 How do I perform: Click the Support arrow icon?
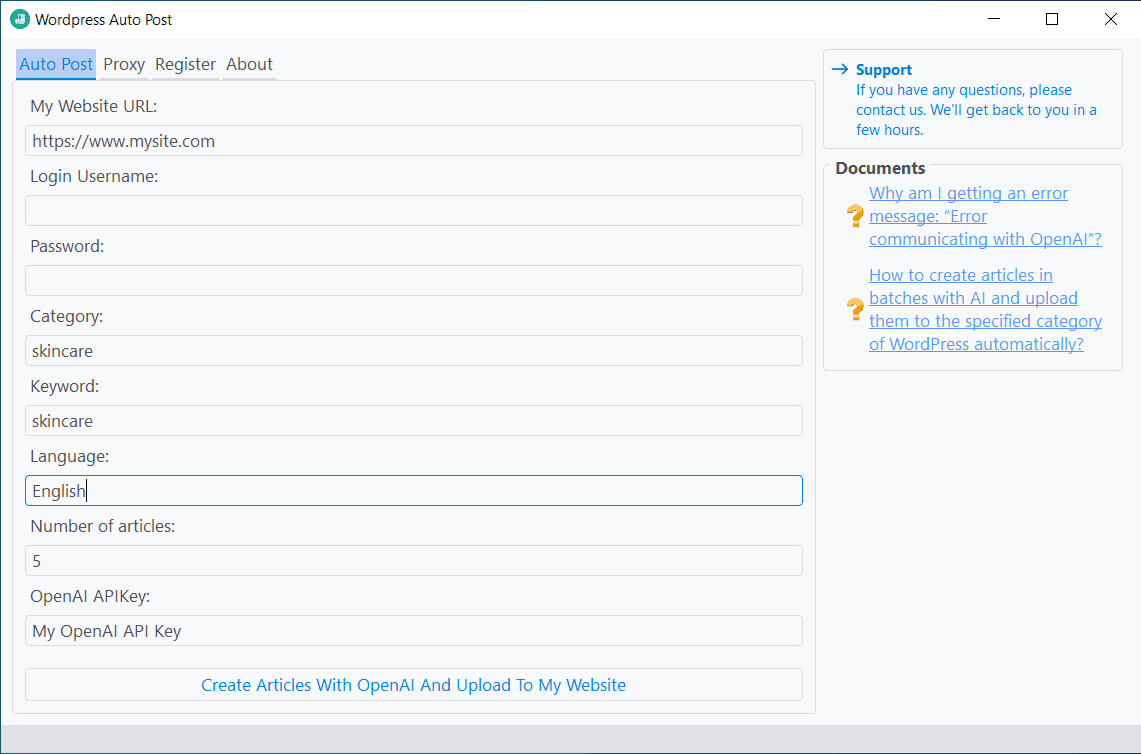click(x=840, y=69)
